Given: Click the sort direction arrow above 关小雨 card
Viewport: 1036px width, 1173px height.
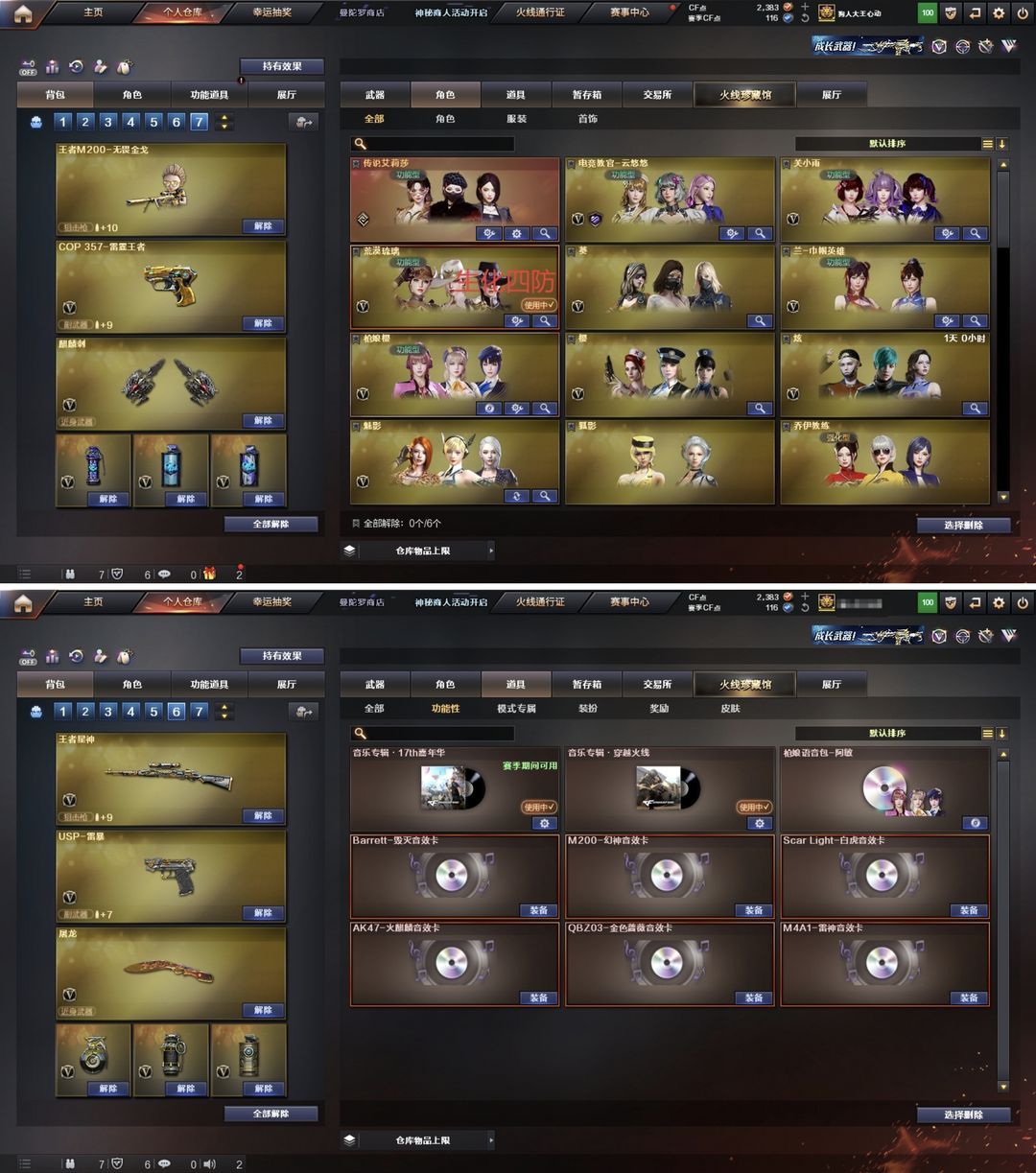Looking at the screenshot, I should pyautogui.click(x=1002, y=144).
